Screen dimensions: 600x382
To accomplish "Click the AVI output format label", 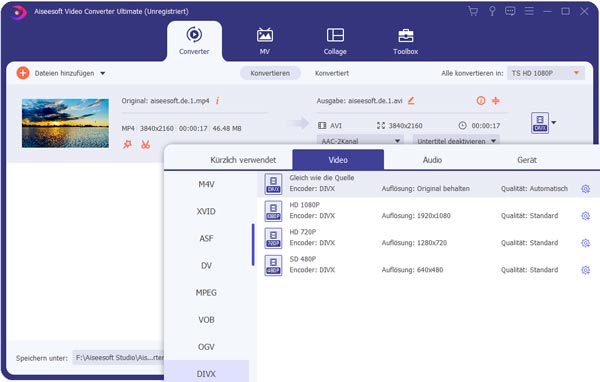I will pyautogui.click(x=336, y=126).
